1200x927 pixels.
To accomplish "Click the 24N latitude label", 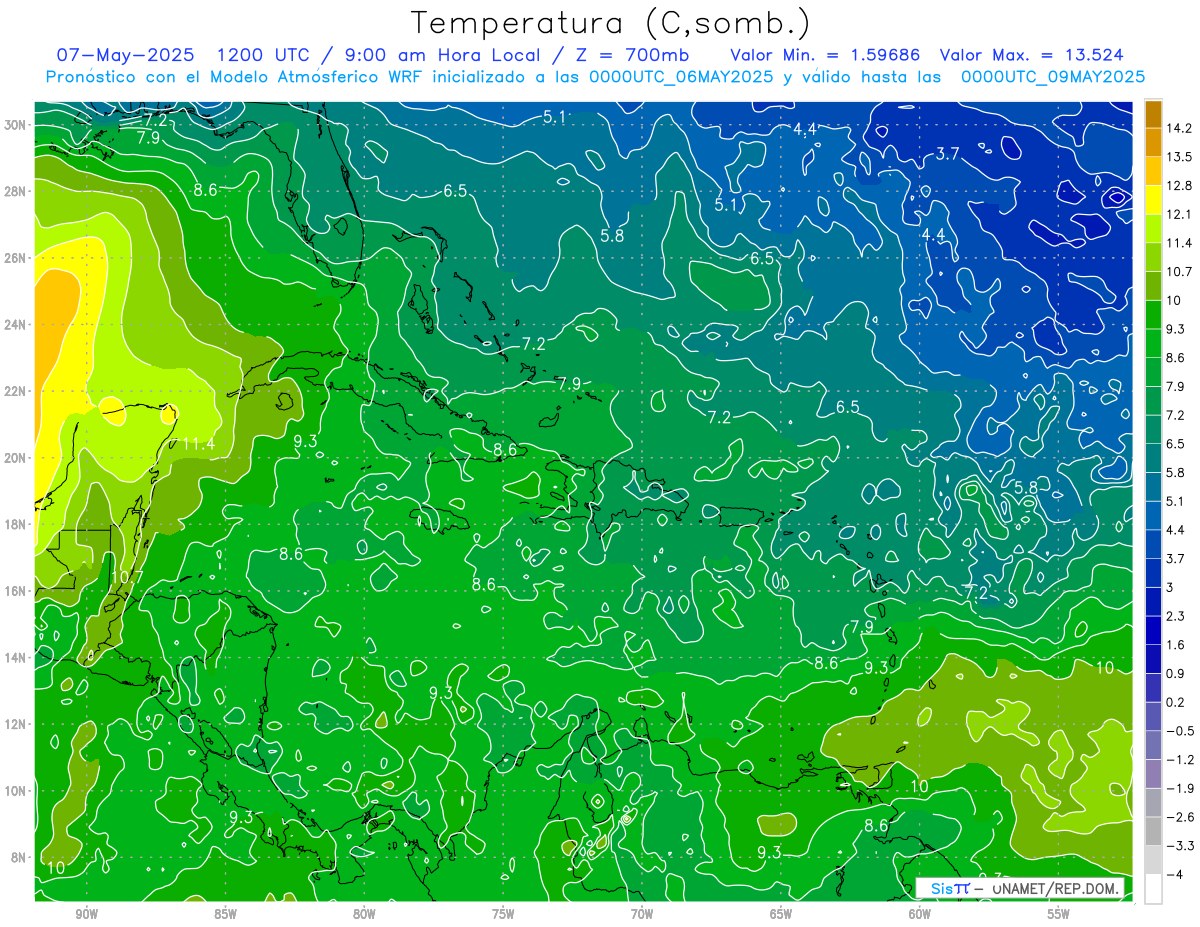I will click(16, 325).
